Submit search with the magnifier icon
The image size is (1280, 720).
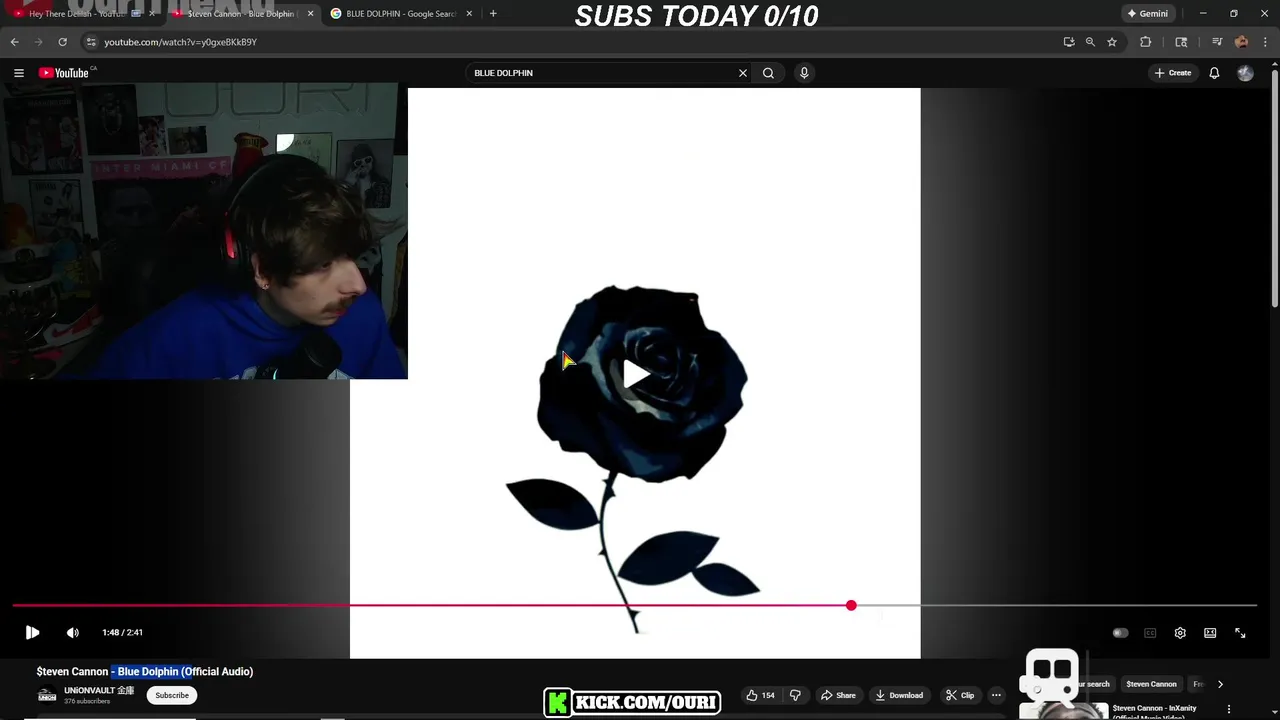point(768,73)
